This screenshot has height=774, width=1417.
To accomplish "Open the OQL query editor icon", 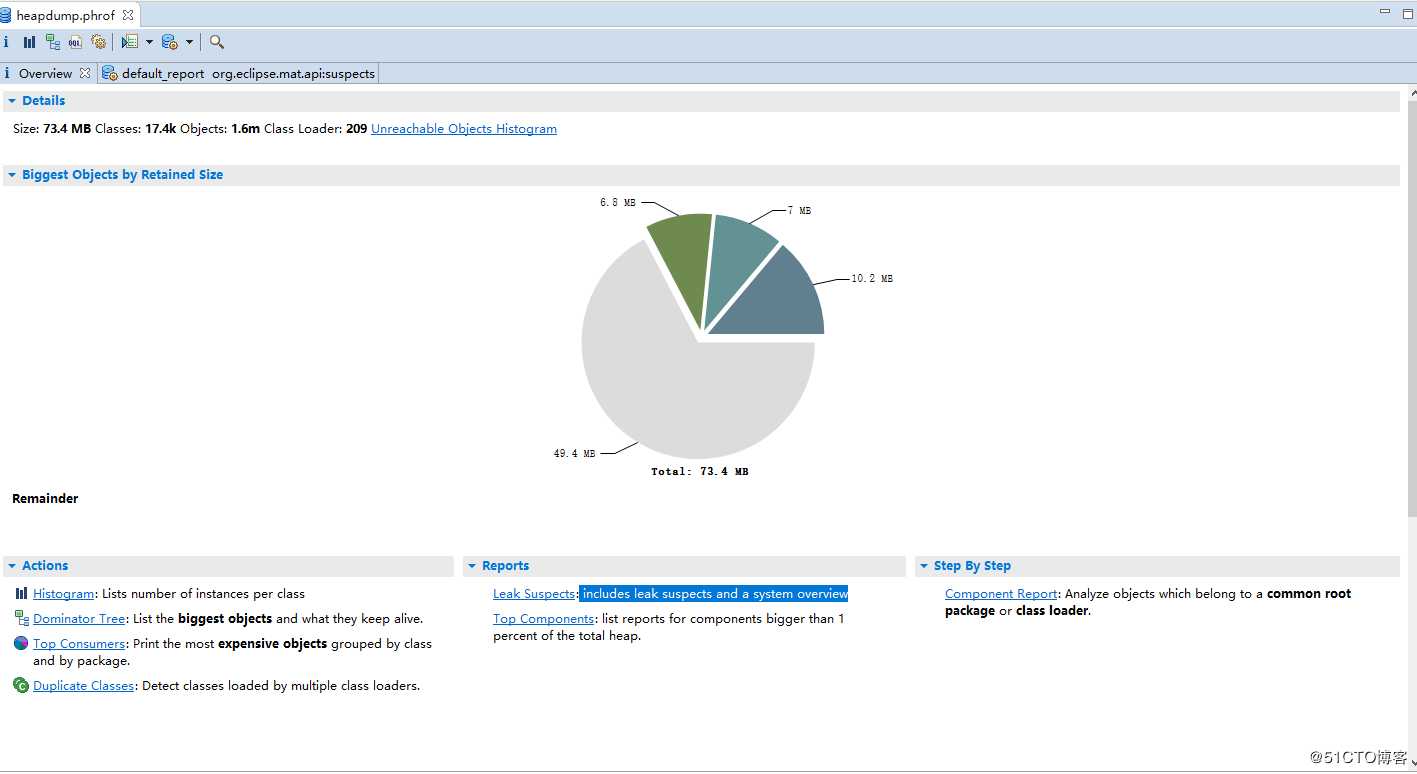I will click(x=75, y=42).
